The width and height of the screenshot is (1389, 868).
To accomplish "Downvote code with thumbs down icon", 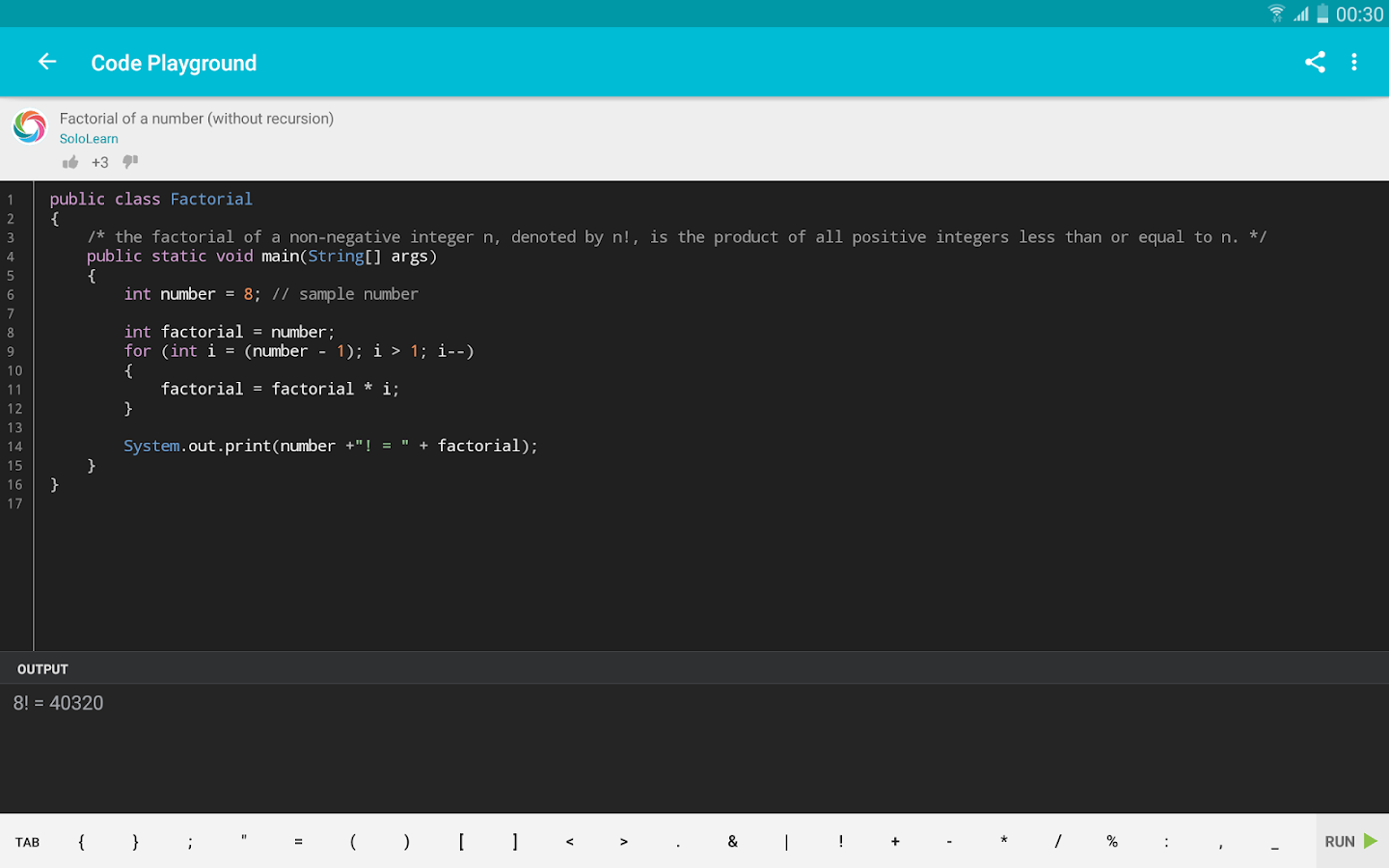I will 130,162.
